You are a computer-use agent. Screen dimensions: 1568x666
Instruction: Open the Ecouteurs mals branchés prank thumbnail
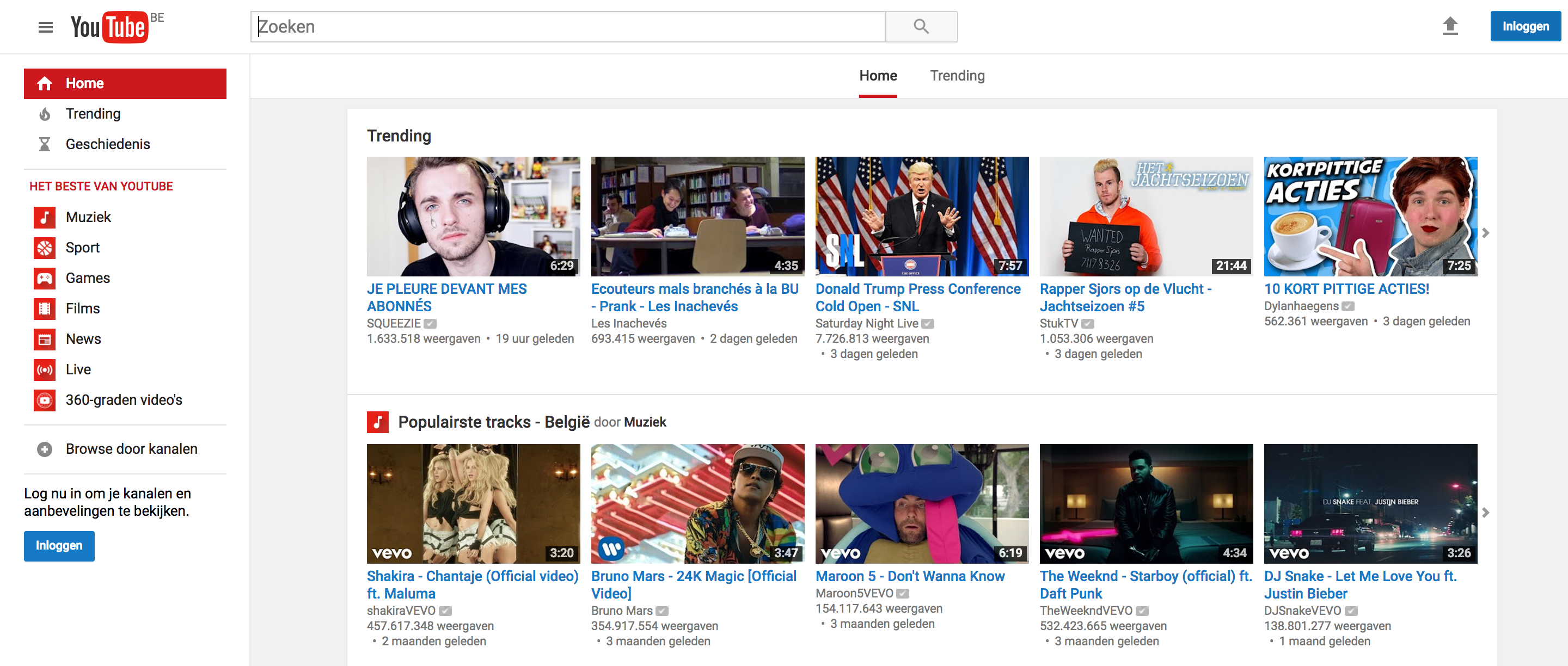click(697, 217)
